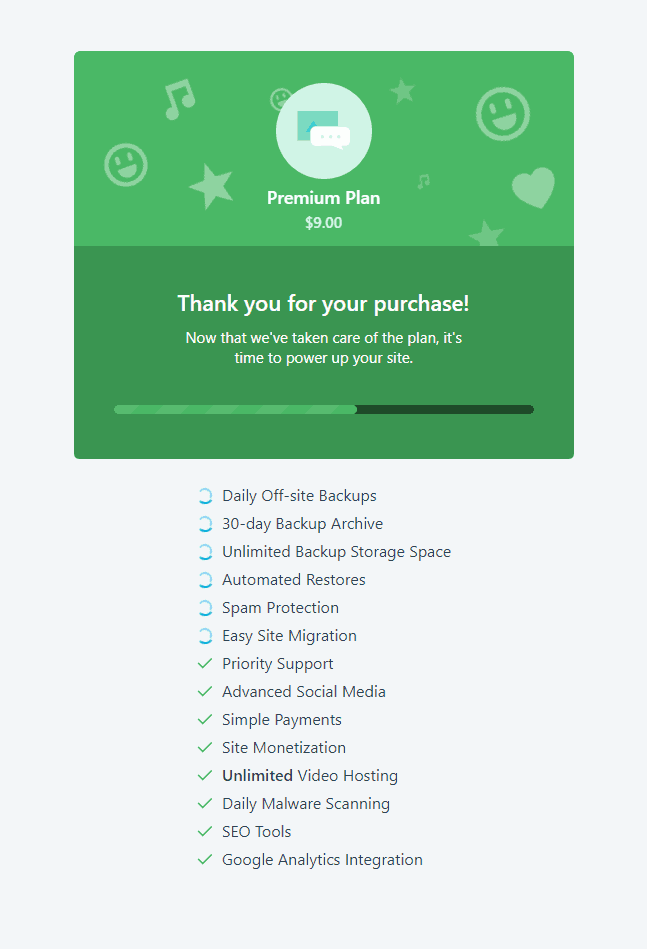
Task: Click the Thank you for your purchase heading
Action: [x=322, y=303]
